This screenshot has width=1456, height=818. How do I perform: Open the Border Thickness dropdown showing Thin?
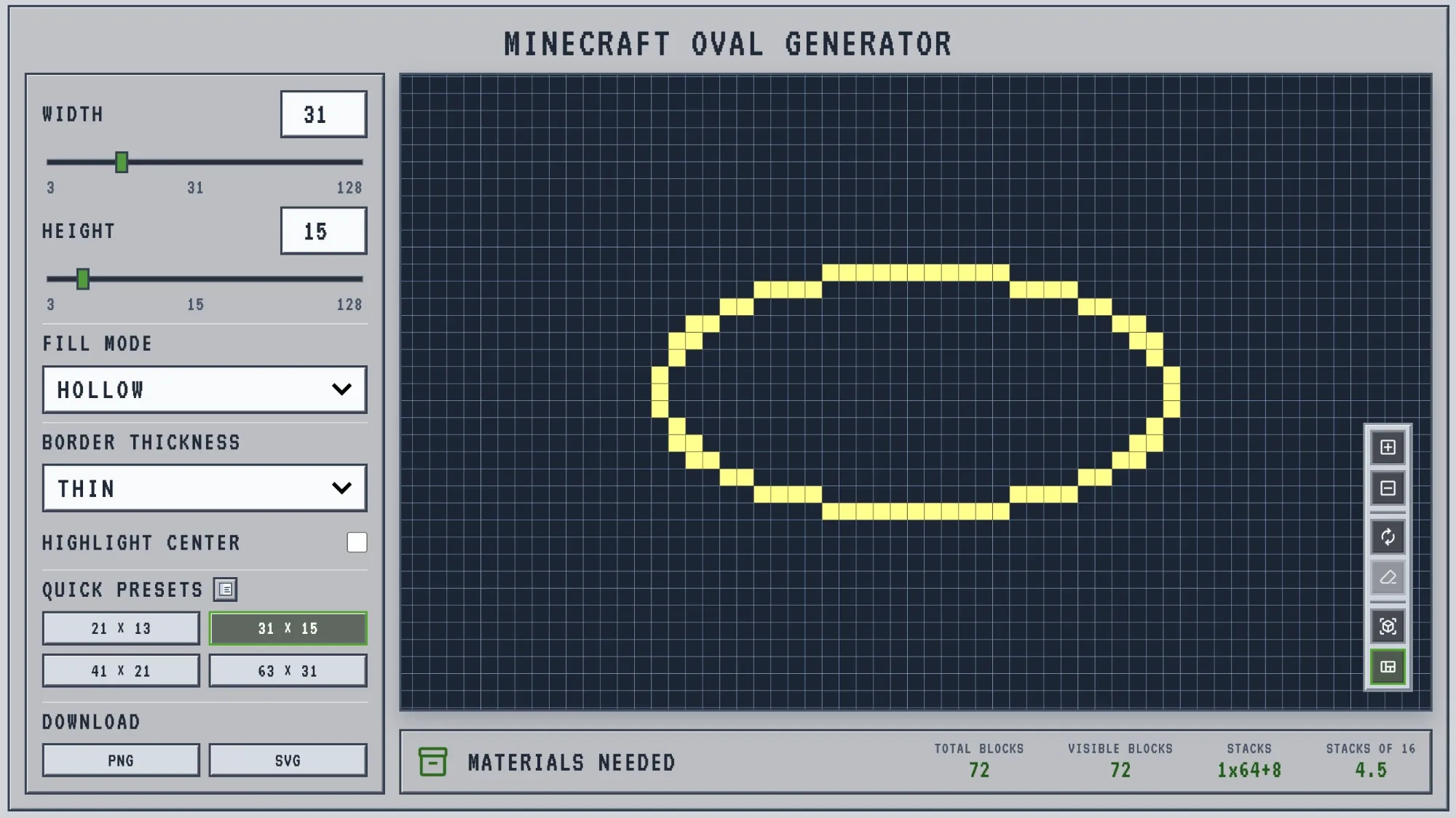click(205, 488)
